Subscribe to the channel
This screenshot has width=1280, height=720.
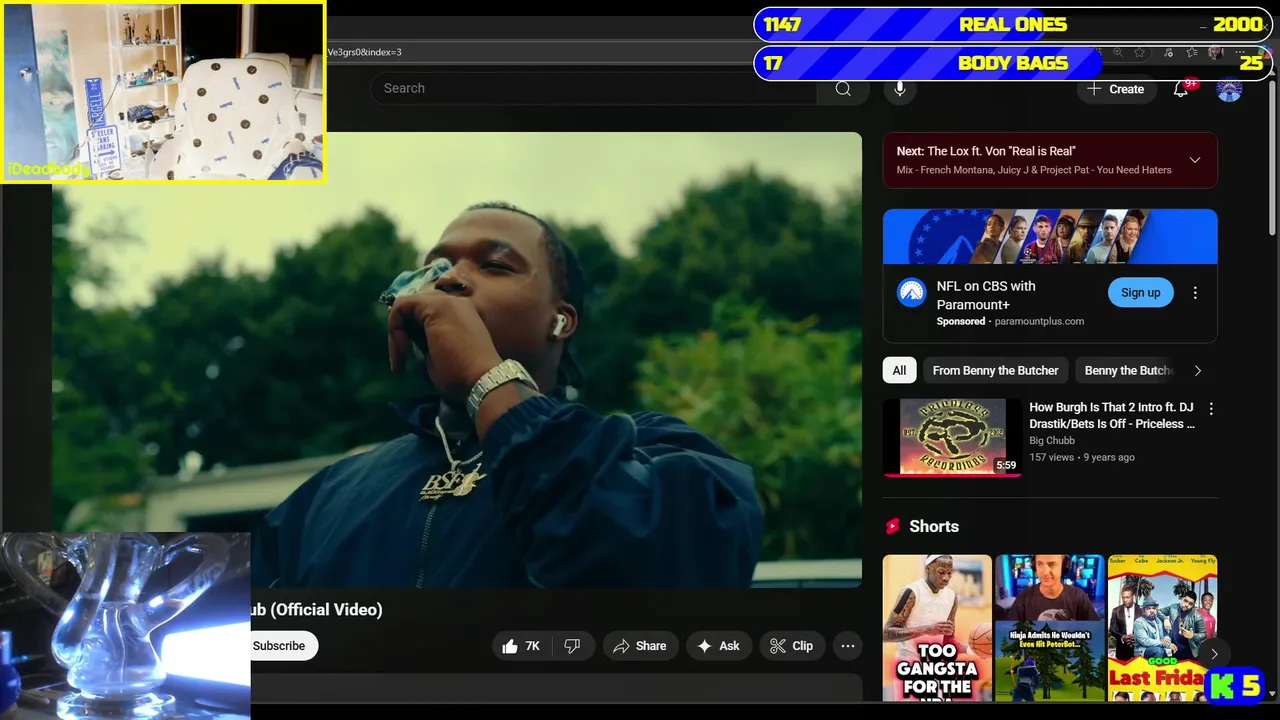pyautogui.click(x=279, y=646)
